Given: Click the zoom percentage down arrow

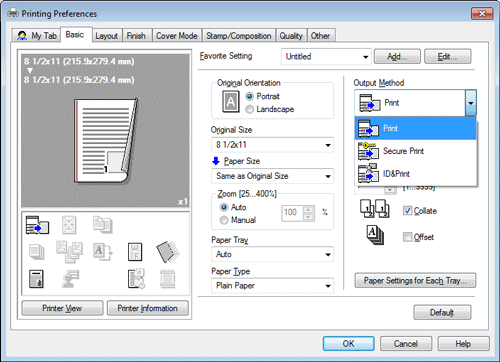Looking at the screenshot, I should 309,217.
